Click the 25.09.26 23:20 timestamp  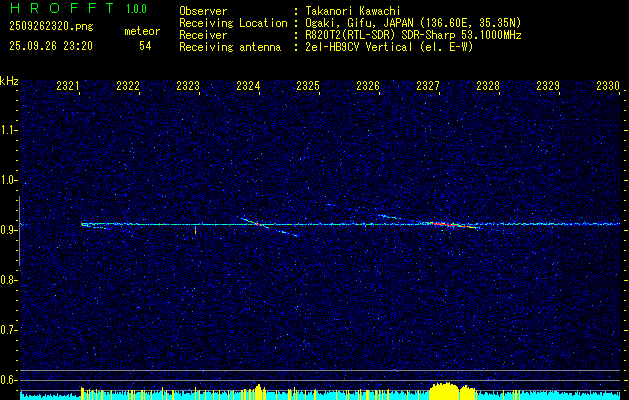pyautogui.click(x=51, y=46)
